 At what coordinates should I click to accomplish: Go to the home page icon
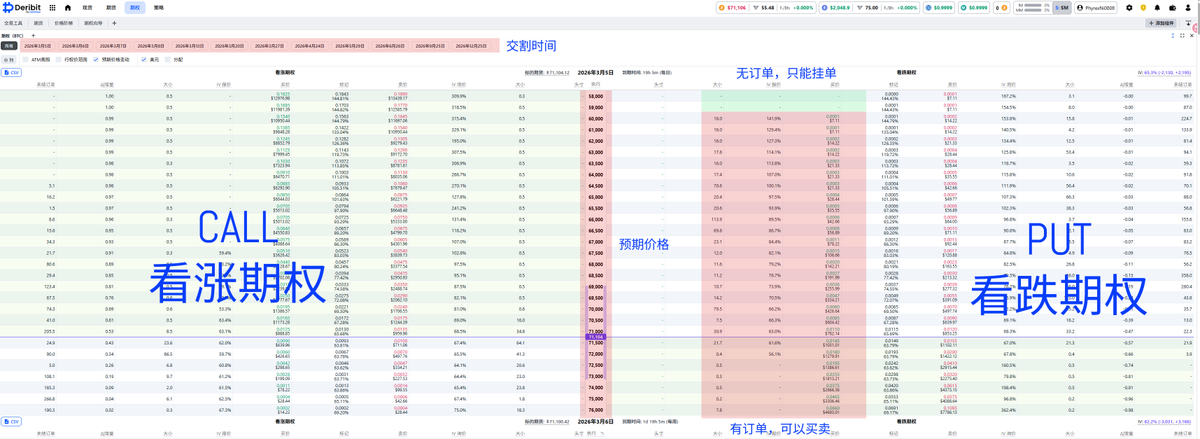pyautogui.click(x=68, y=7)
